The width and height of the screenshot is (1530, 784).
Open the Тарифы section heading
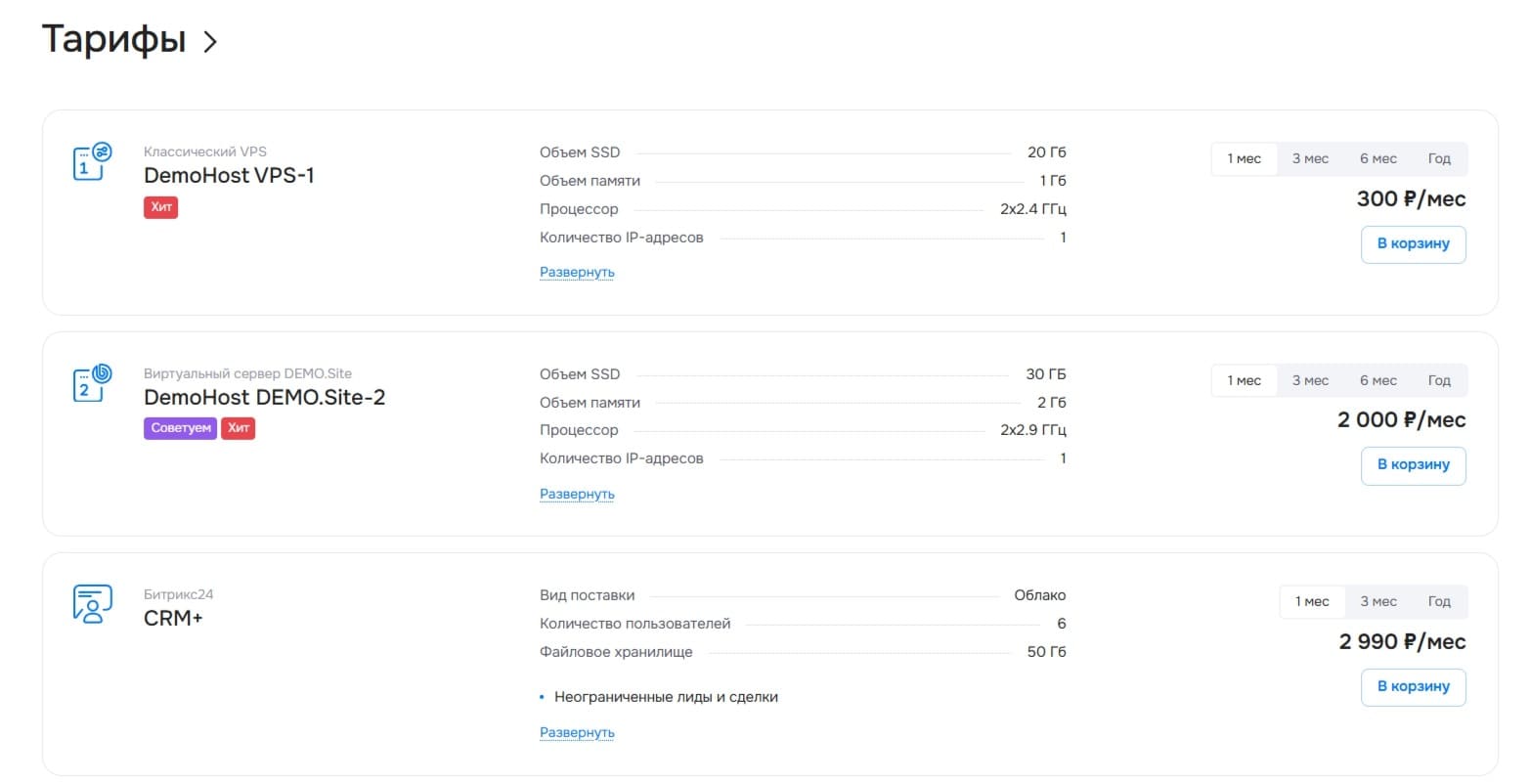[113, 40]
